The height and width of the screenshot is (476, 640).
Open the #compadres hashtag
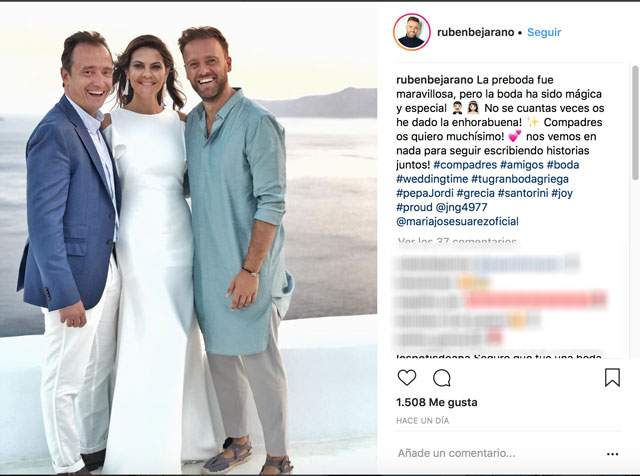465,165
